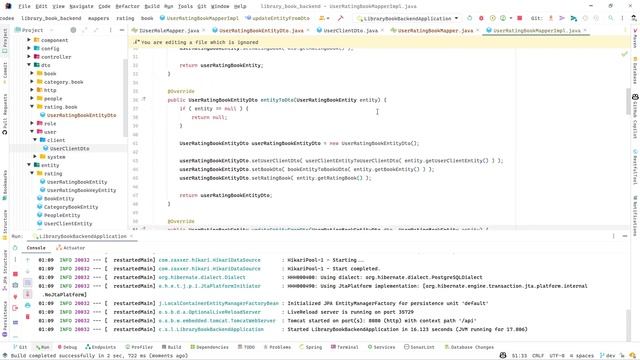Hide the Project panel with the minus icon
The height and width of the screenshot is (360, 640).
122,30
